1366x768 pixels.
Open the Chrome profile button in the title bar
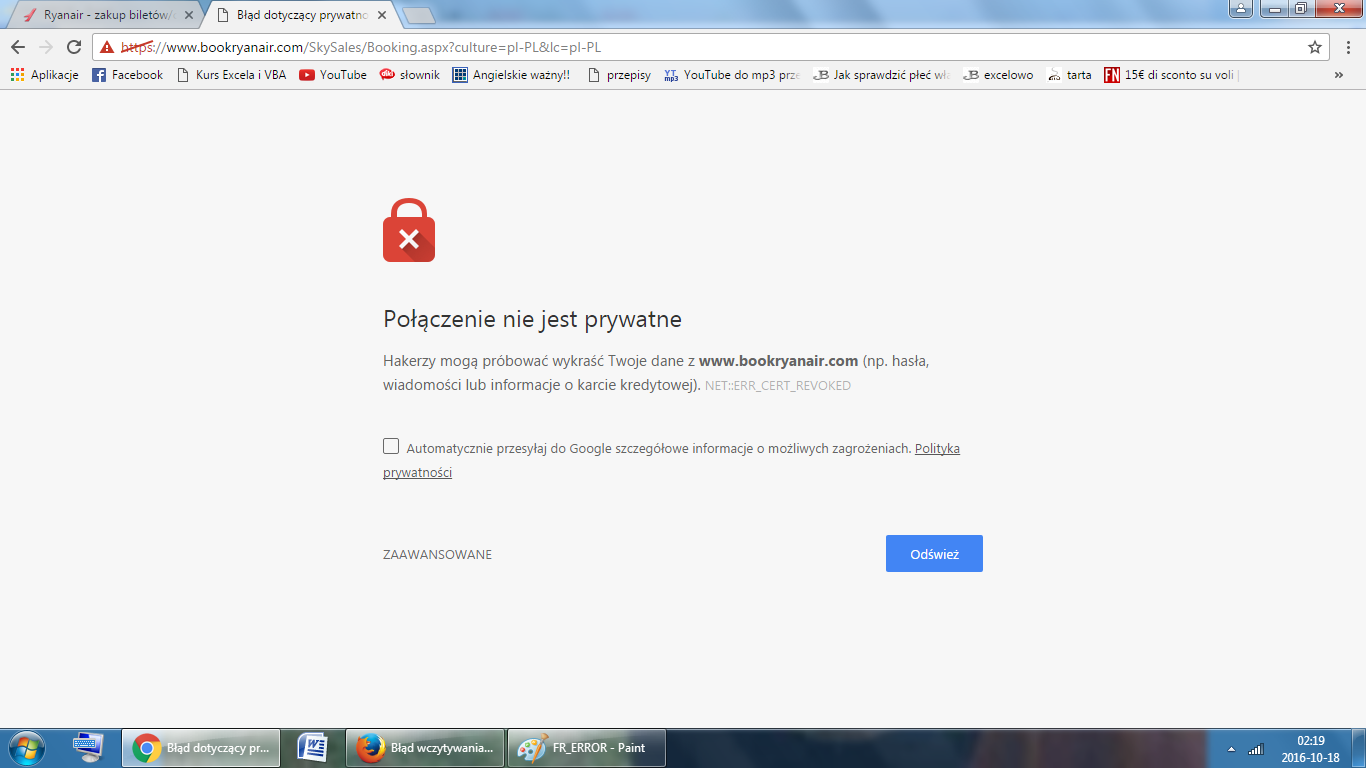(x=1241, y=9)
